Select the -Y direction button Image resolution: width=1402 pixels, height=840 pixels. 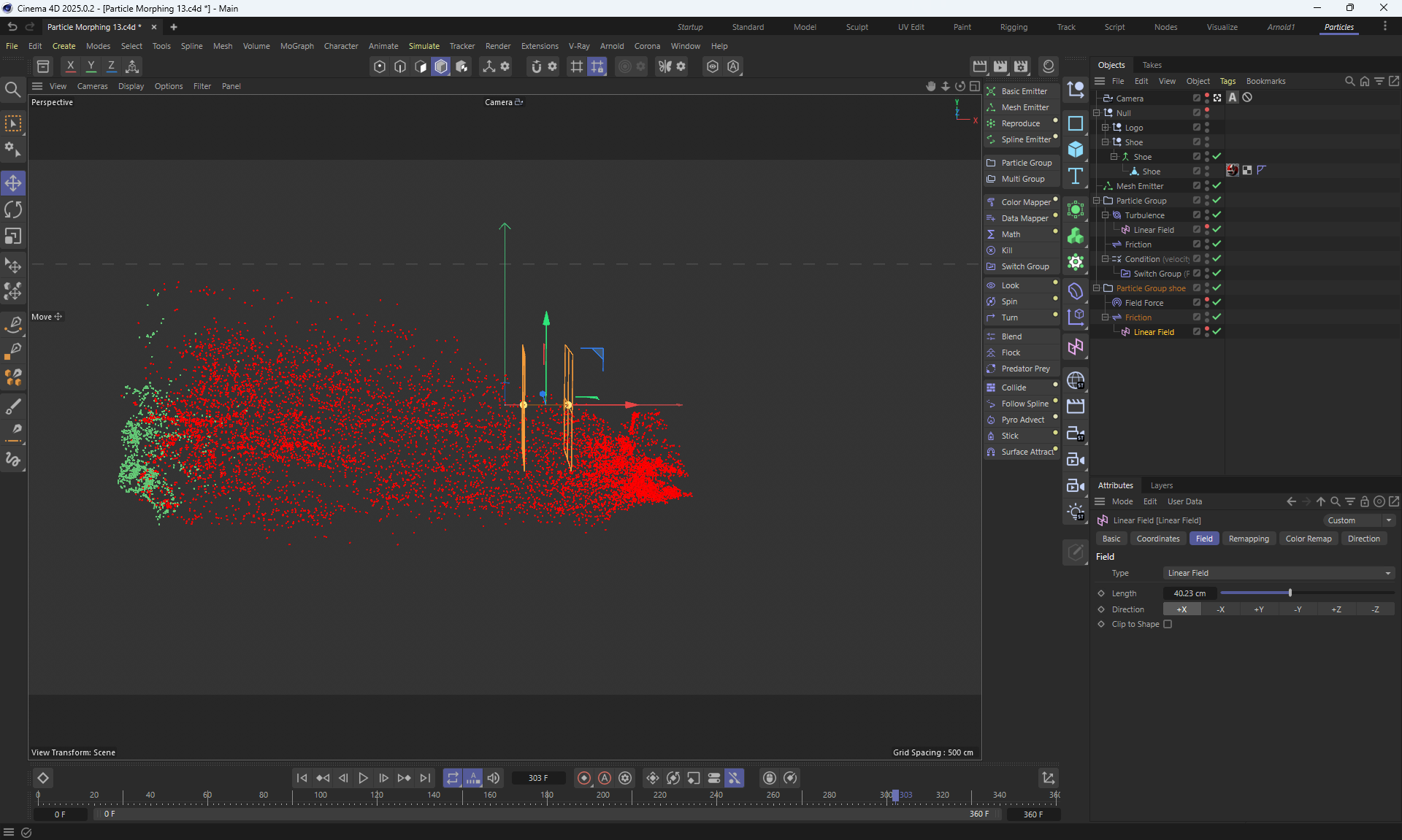coord(1298,609)
